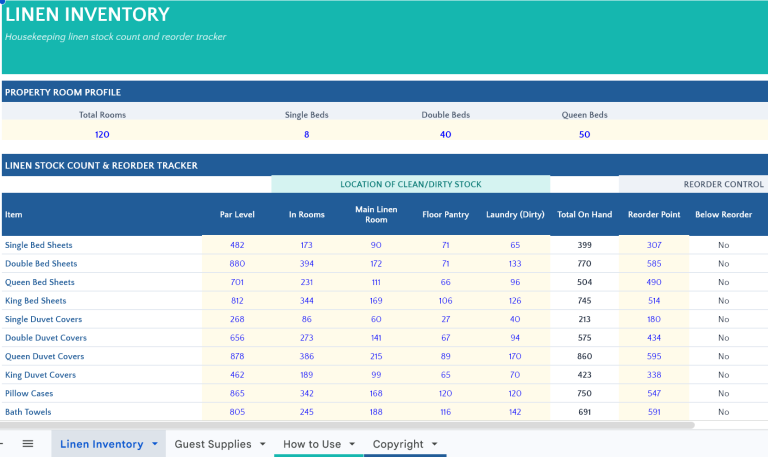Screen dimensions: 768x457
Task: Click the Single Duvet Covers row label
Action: [x=44, y=319]
